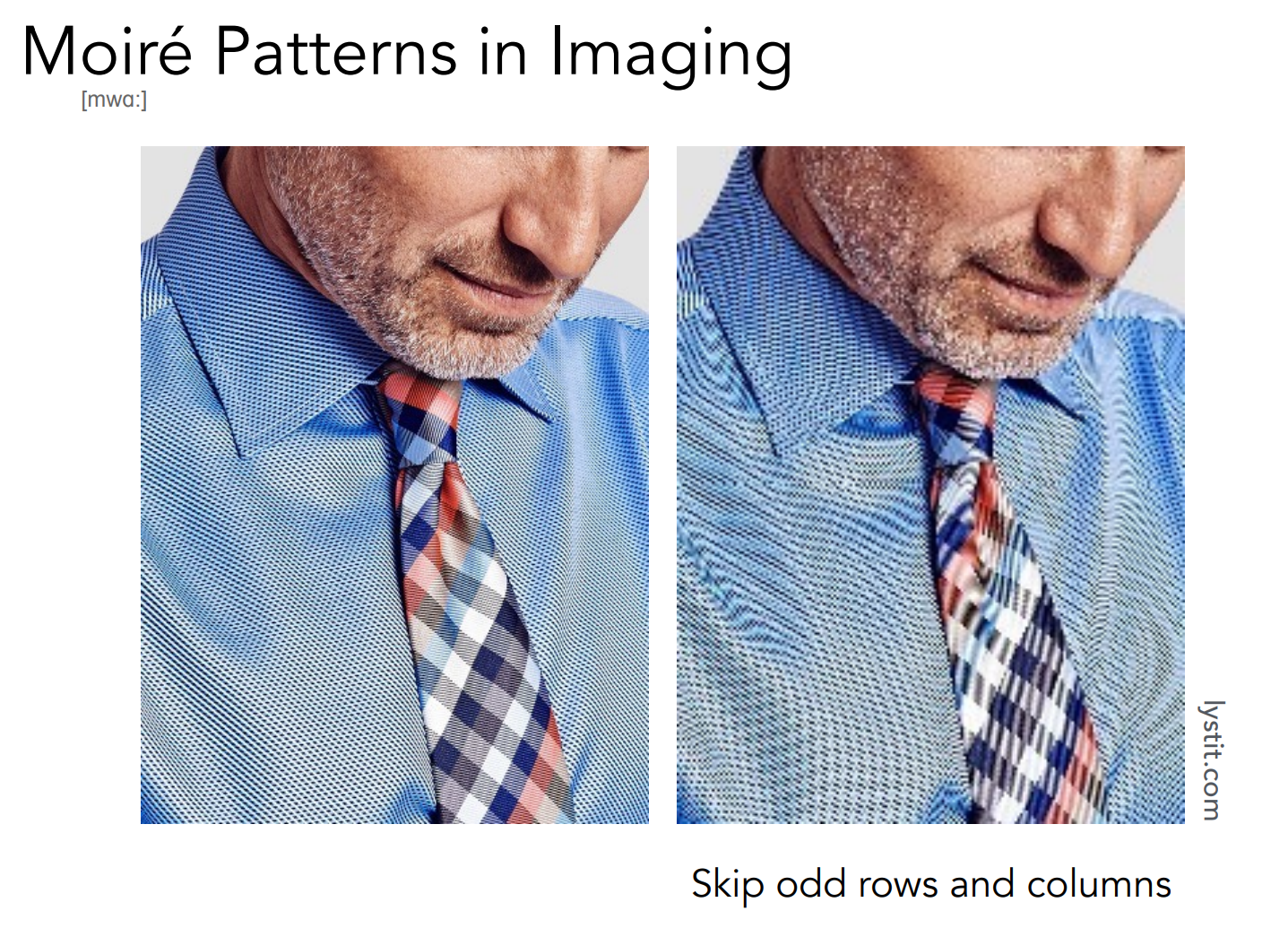
Task: Click the slide title "Moiré Patterns in Imaging"
Action: pyautogui.click(x=407, y=54)
